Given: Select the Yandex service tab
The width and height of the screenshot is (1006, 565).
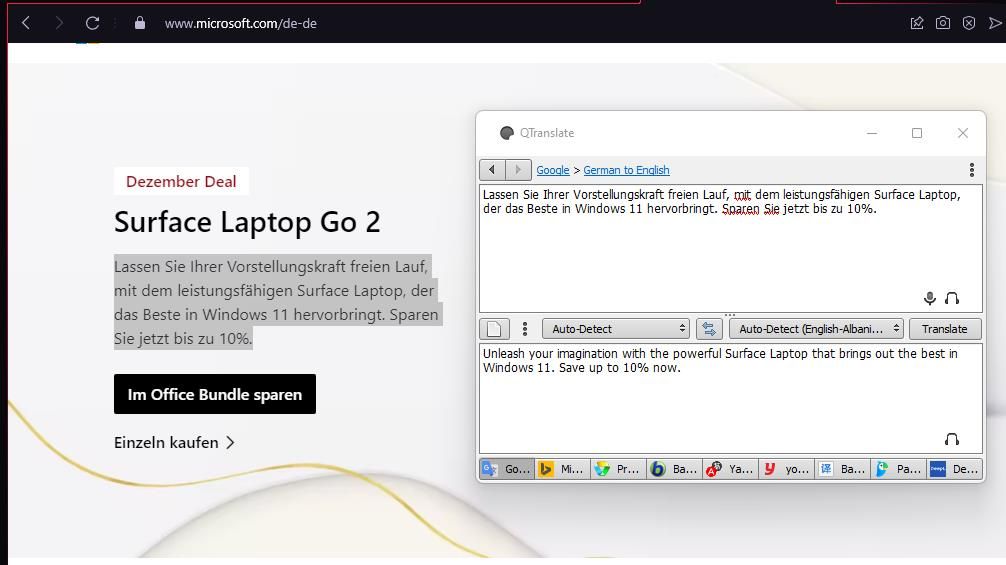Looking at the screenshot, I should tap(730, 469).
